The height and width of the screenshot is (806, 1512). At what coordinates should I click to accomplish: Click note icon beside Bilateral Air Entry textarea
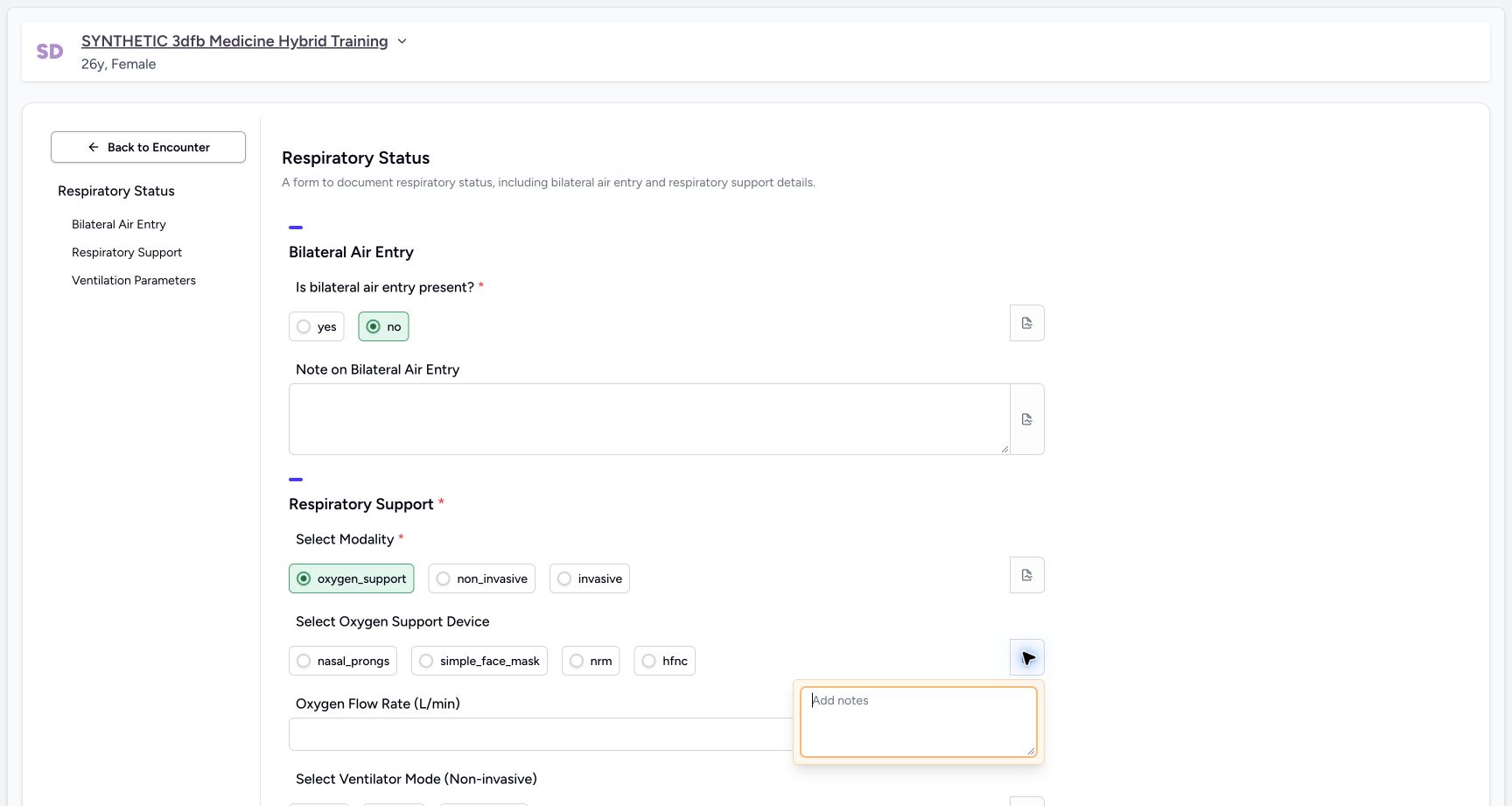click(x=1027, y=419)
